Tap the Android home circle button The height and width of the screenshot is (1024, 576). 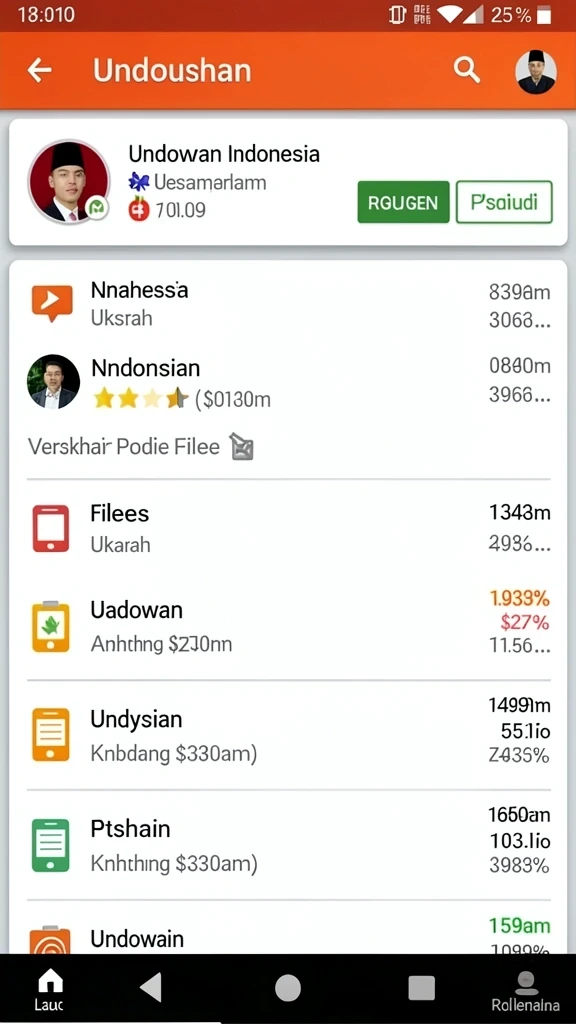tap(288, 988)
